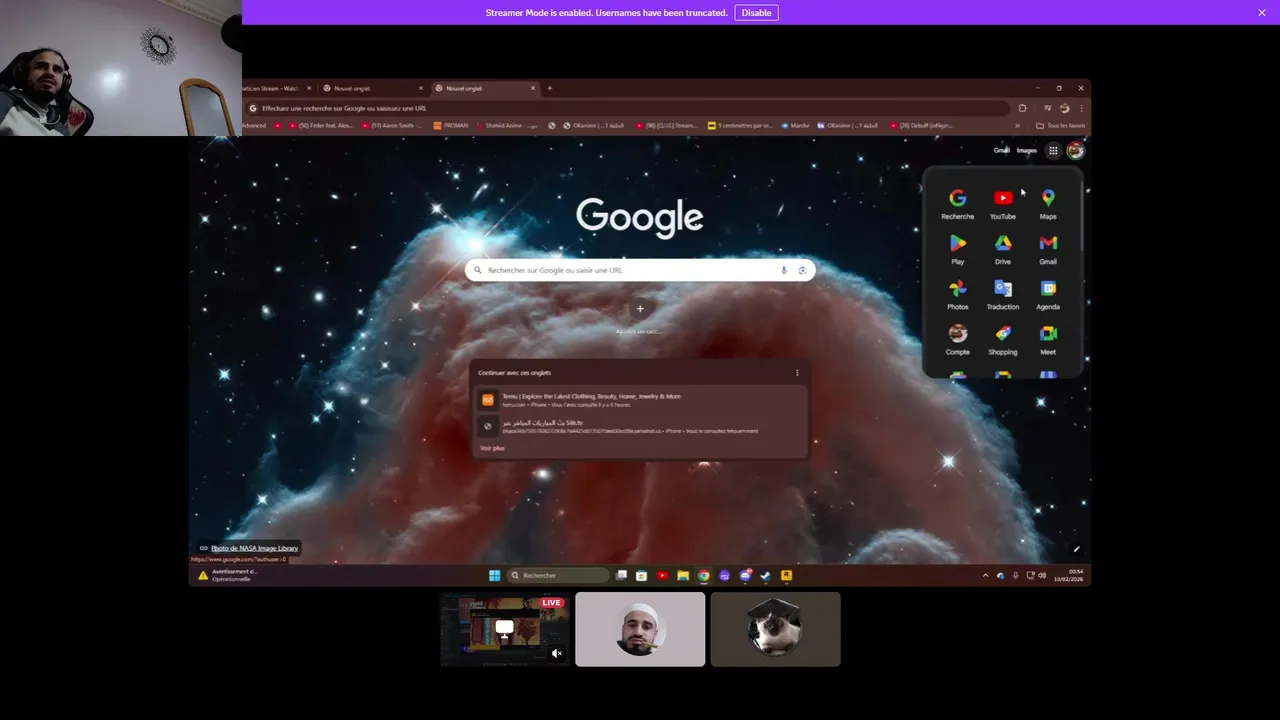The height and width of the screenshot is (720, 1280).
Task: Open 'Photo de NASA Image Library' link
Action: (x=254, y=548)
